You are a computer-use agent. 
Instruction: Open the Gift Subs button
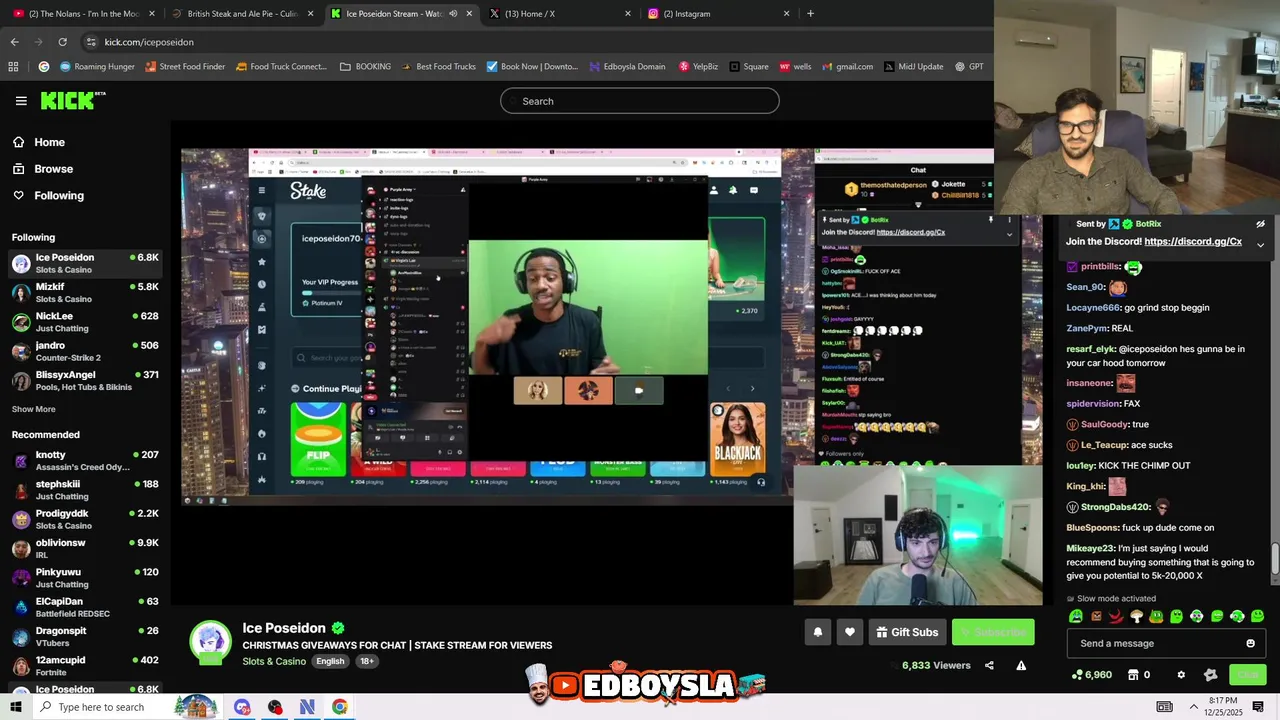(907, 632)
